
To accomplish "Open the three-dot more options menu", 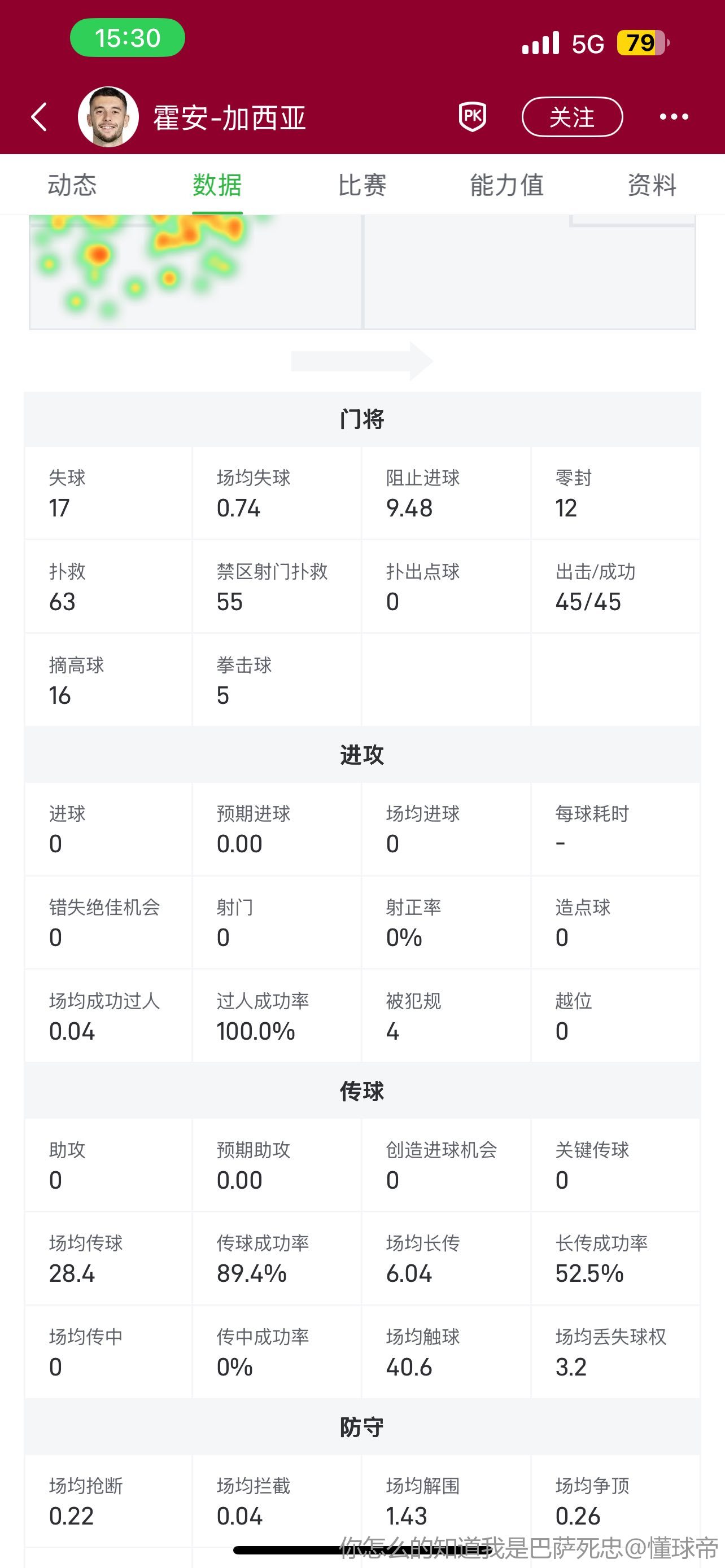I will (674, 117).
